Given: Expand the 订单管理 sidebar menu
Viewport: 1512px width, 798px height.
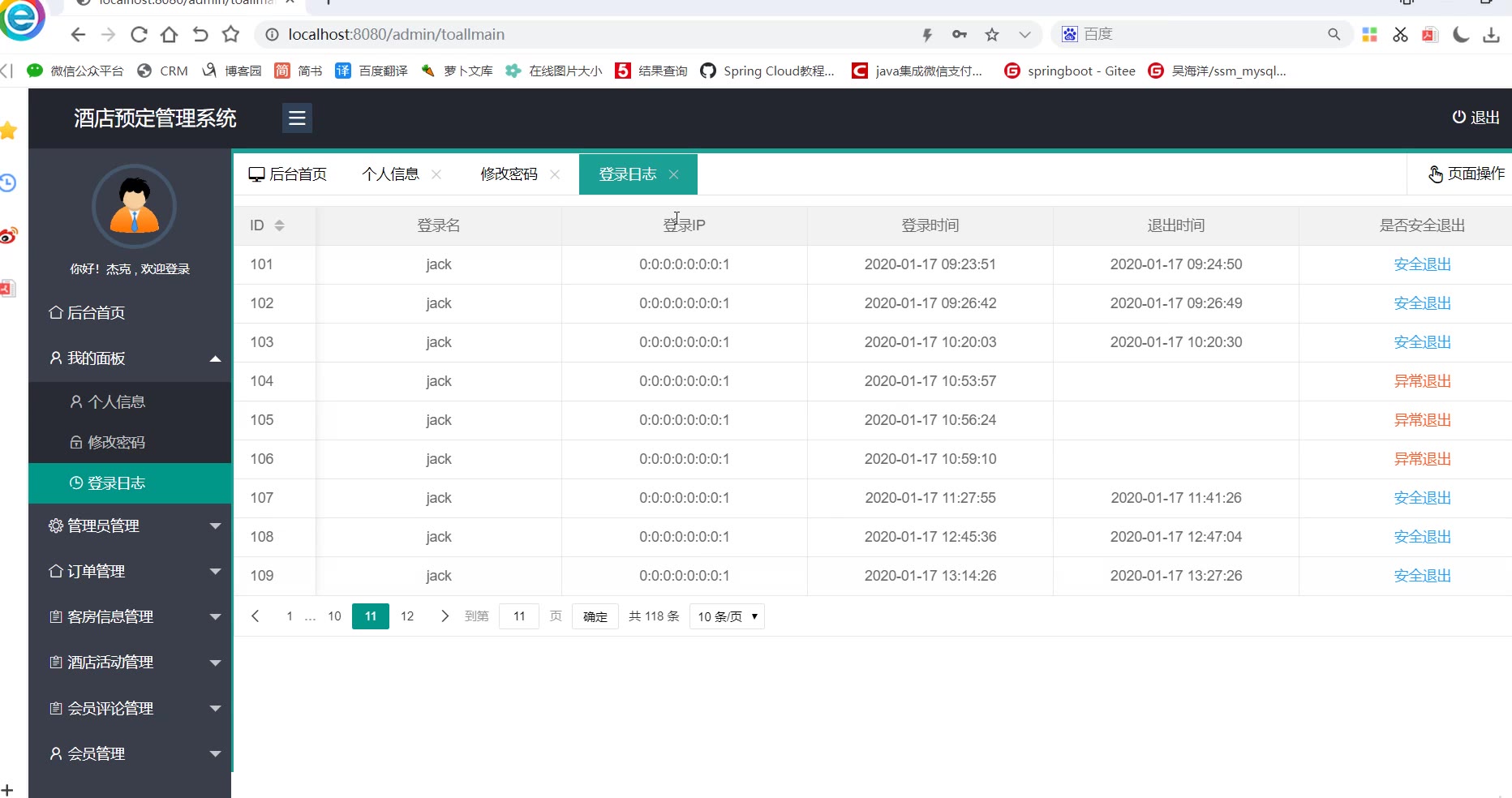Looking at the screenshot, I should point(130,571).
